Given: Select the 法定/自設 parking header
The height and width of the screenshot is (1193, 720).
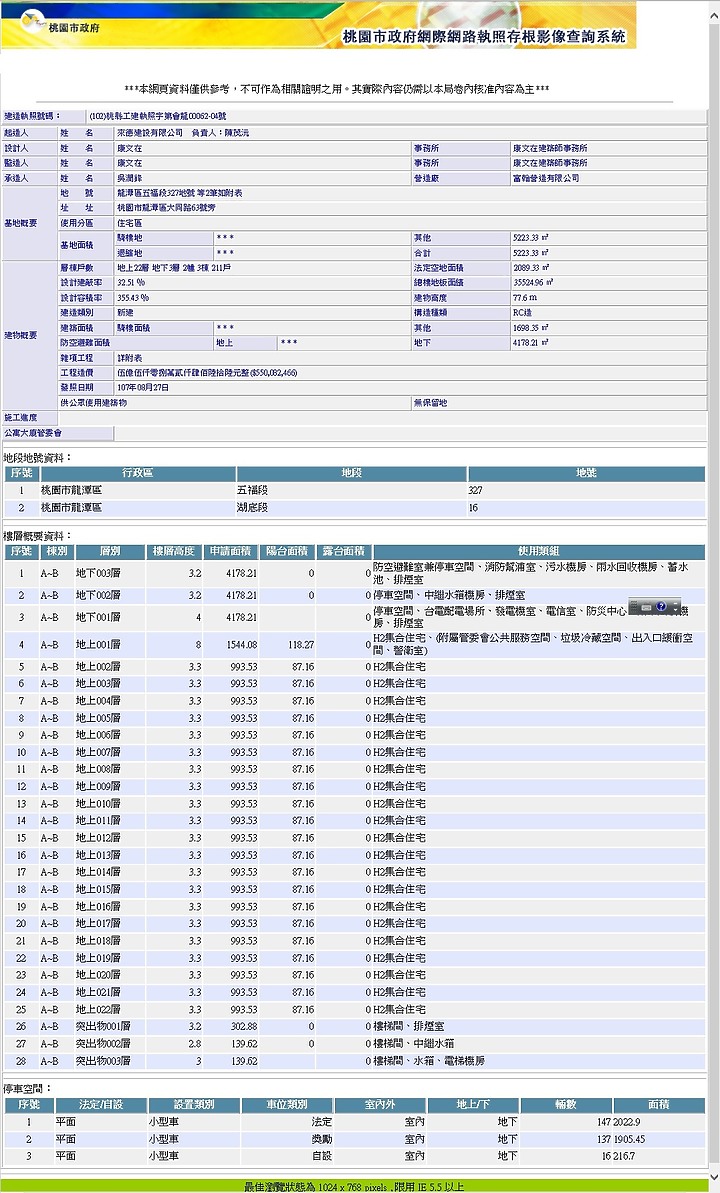Looking at the screenshot, I should pyautogui.click(x=100, y=1105).
